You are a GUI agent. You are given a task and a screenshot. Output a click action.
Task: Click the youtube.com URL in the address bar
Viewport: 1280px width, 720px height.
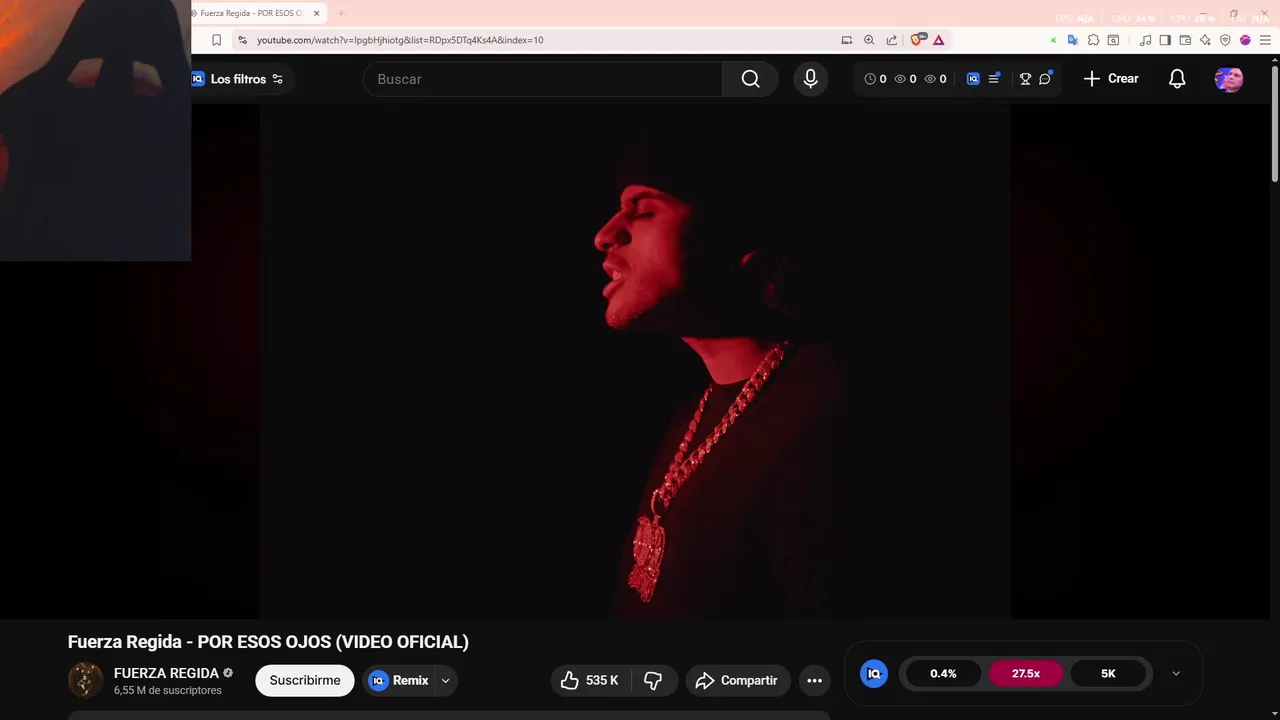point(400,40)
